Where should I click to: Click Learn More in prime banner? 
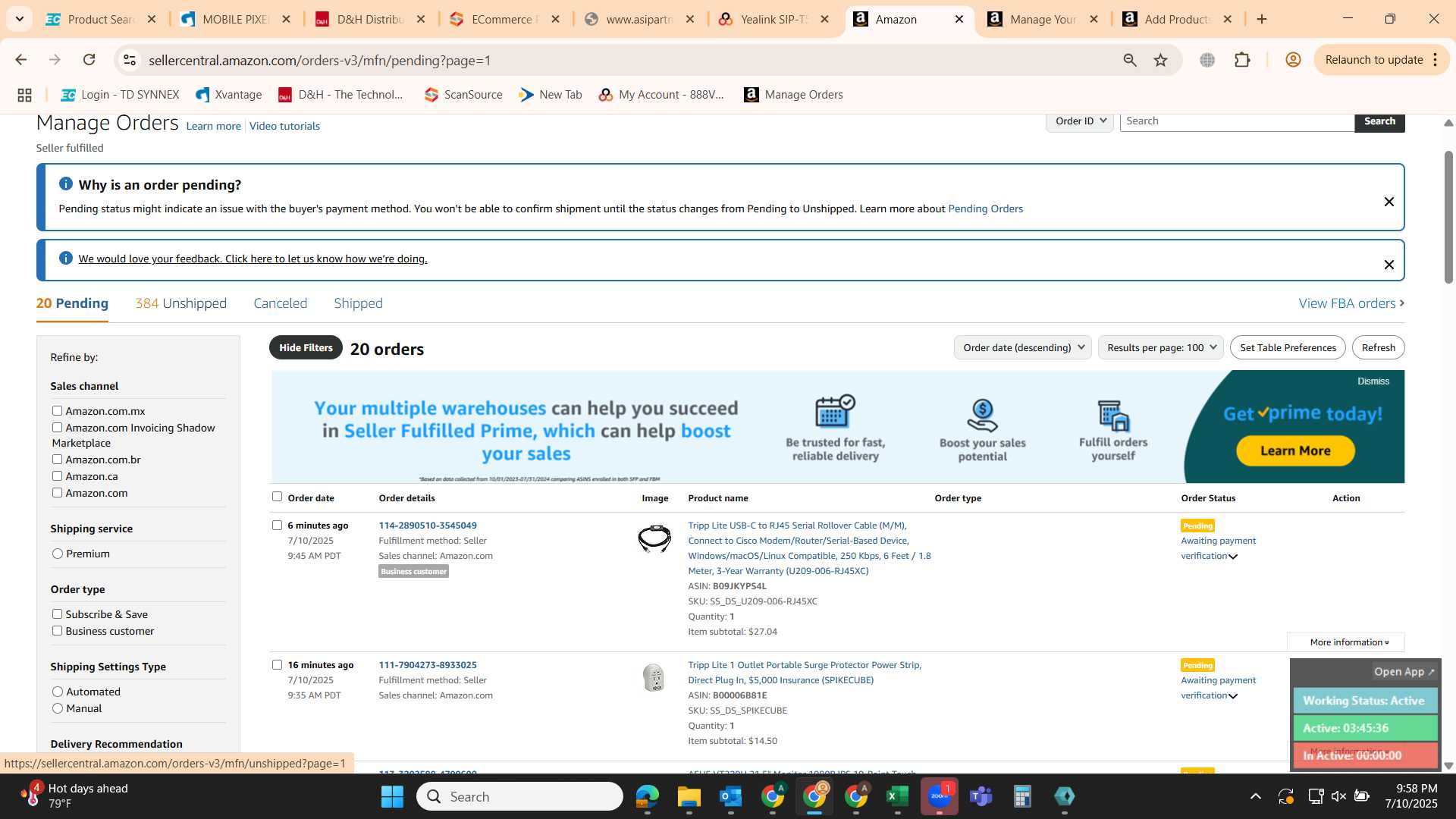pos(1295,450)
